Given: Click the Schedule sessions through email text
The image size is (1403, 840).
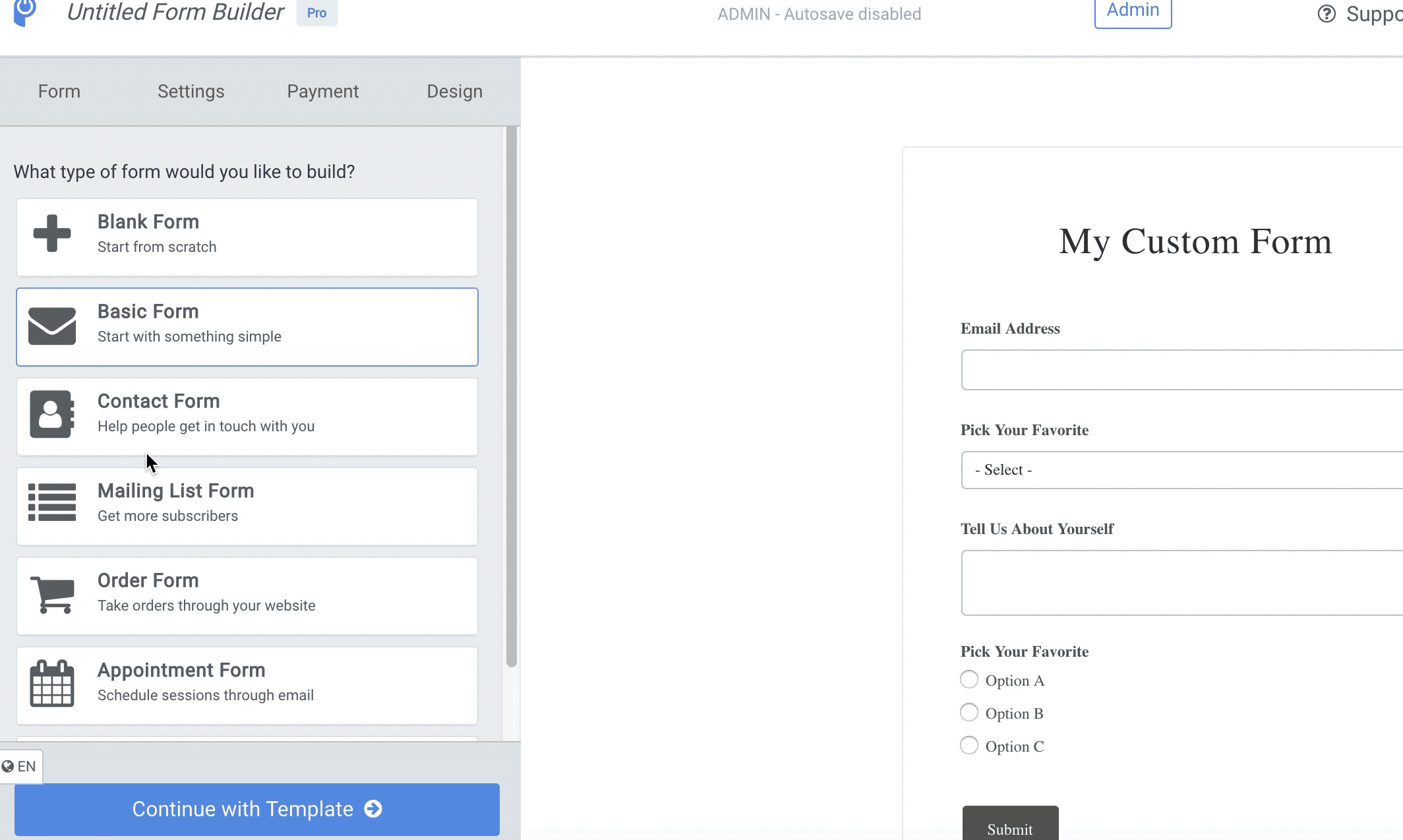Looking at the screenshot, I should pos(206,695).
